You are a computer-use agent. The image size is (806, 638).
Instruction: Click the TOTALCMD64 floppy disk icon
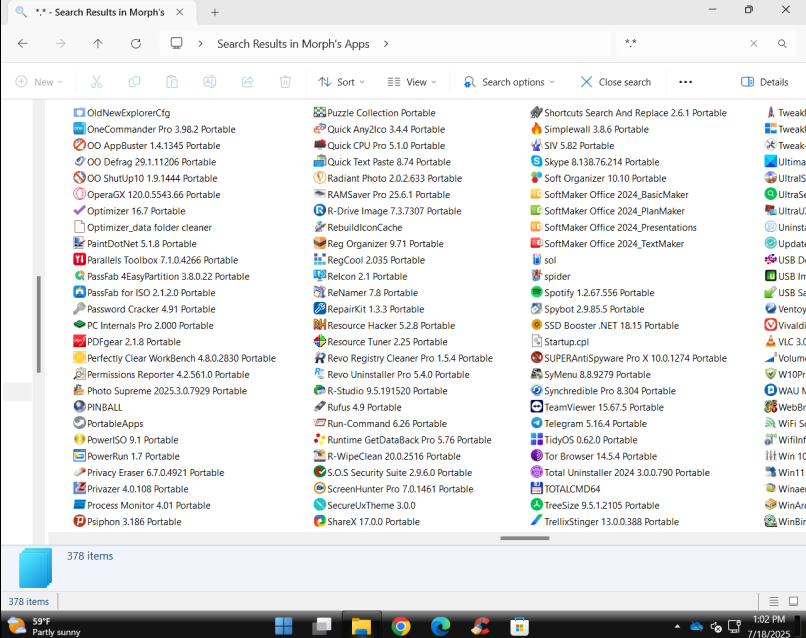point(537,488)
